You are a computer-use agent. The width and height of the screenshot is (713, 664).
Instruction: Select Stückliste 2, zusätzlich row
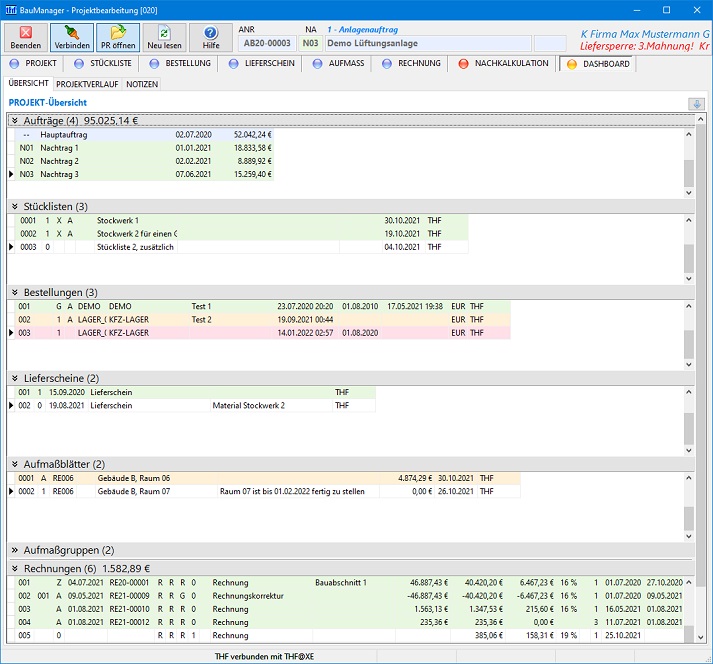(x=242, y=247)
